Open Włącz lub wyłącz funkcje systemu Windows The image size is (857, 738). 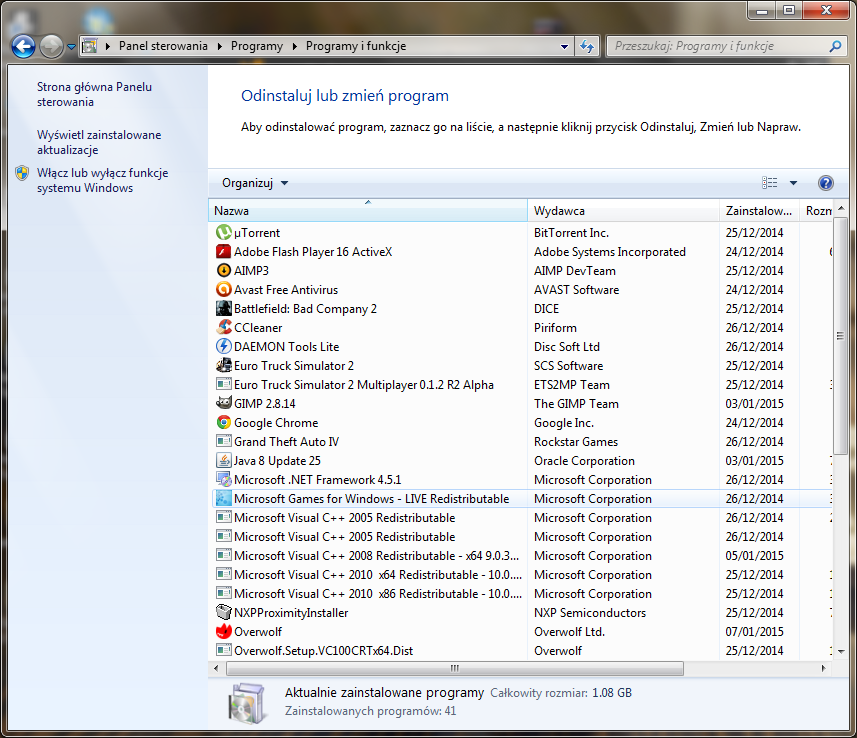pos(102,180)
